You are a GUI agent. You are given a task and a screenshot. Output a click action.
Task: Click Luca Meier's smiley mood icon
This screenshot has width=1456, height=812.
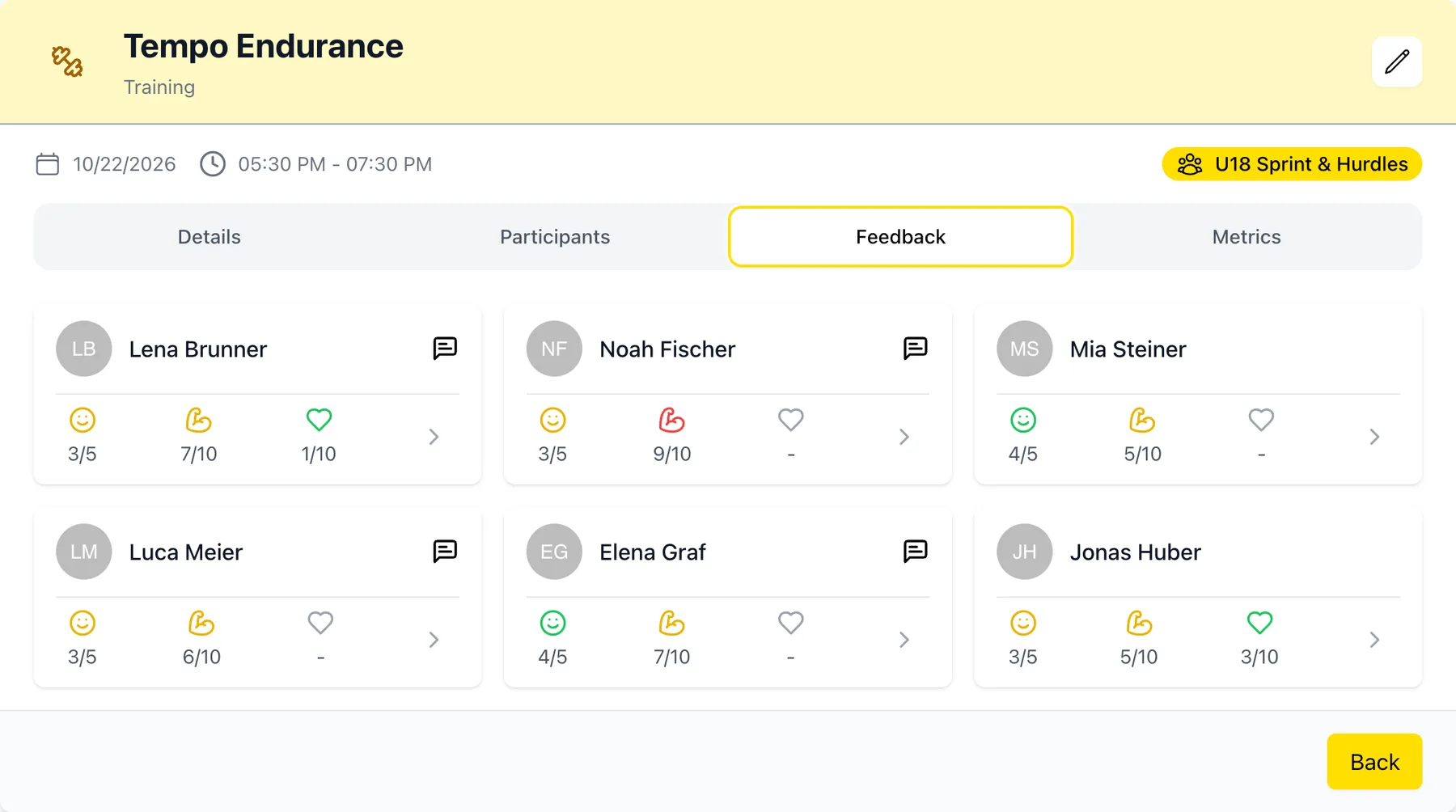(x=83, y=623)
